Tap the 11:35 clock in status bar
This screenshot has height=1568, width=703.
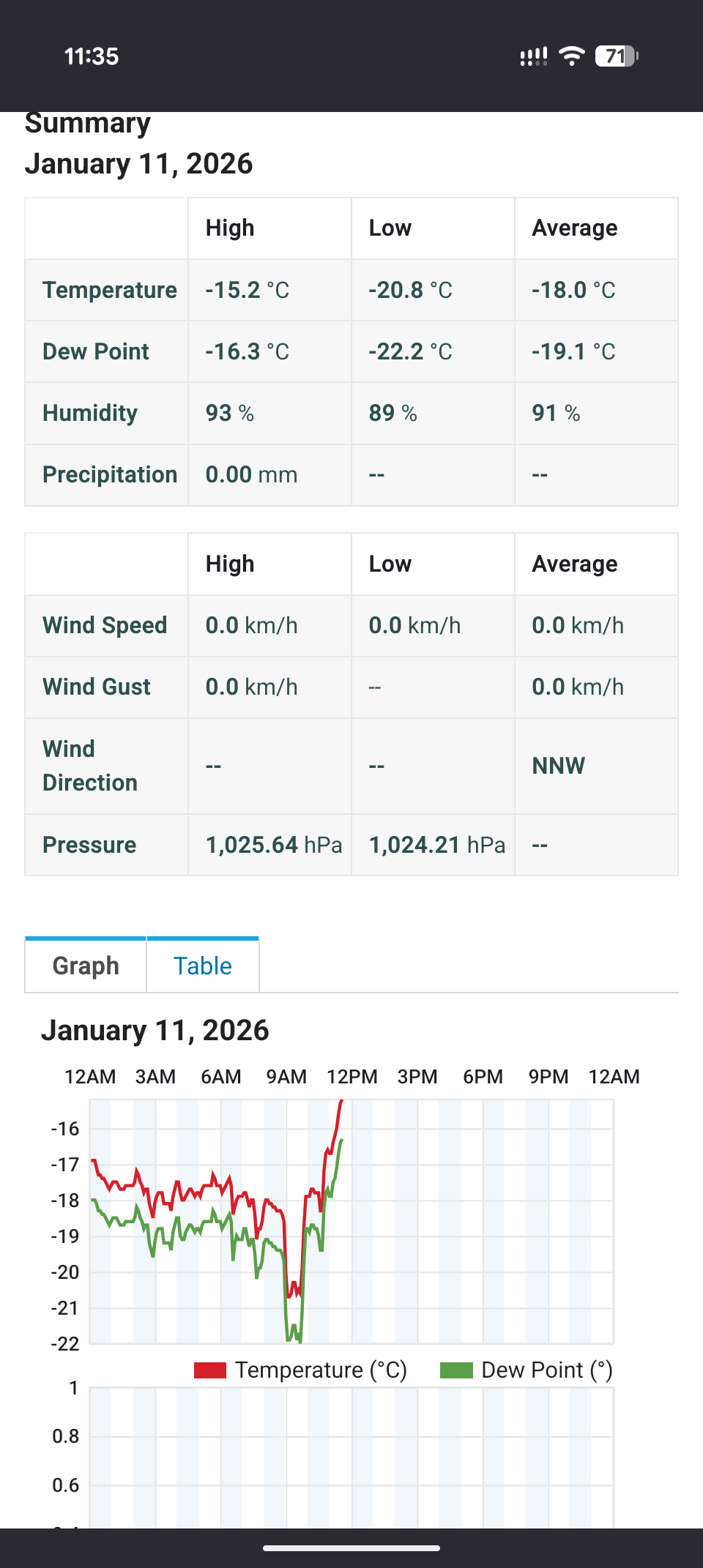(x=92, y=56)
